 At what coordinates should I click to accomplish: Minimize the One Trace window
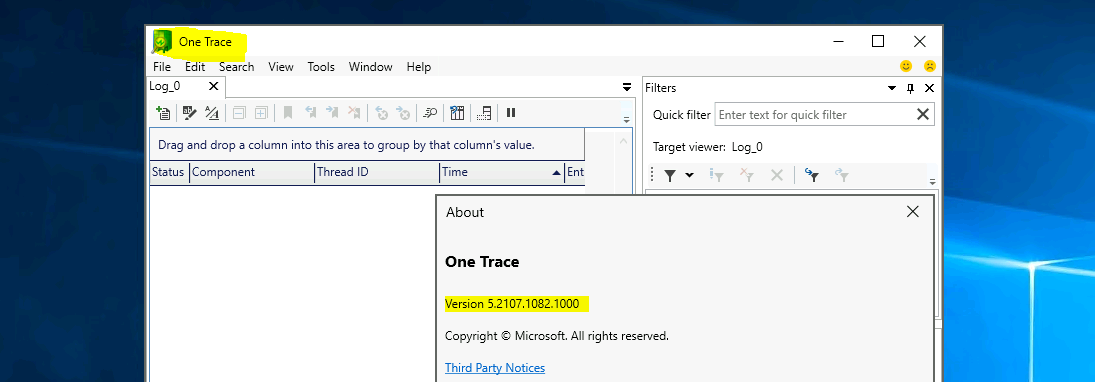tap(840, 41)
